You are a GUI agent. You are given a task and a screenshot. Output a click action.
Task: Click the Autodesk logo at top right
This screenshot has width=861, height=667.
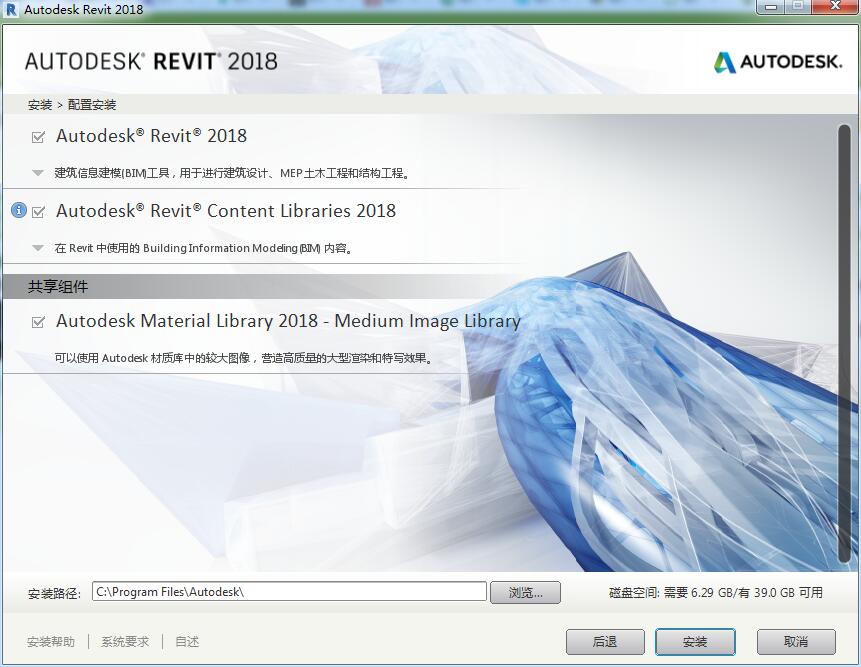tap(777, 60)
